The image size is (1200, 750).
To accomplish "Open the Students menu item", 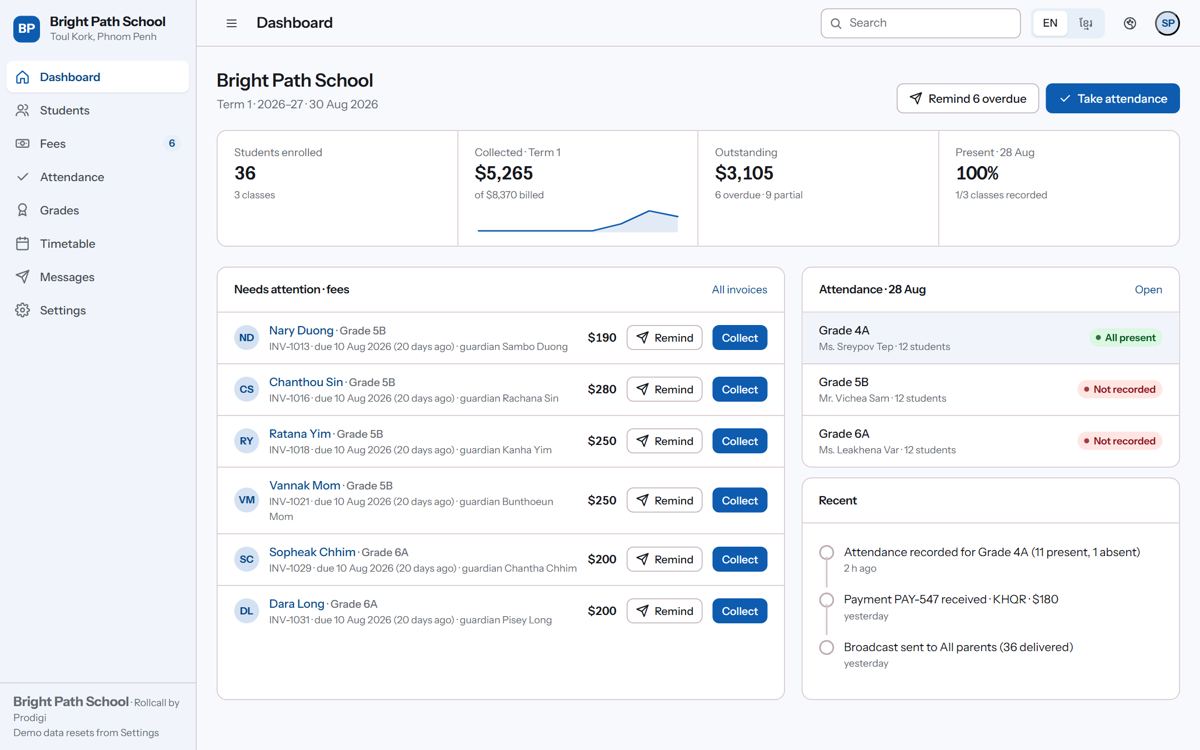I will click(x=97, y=110).
